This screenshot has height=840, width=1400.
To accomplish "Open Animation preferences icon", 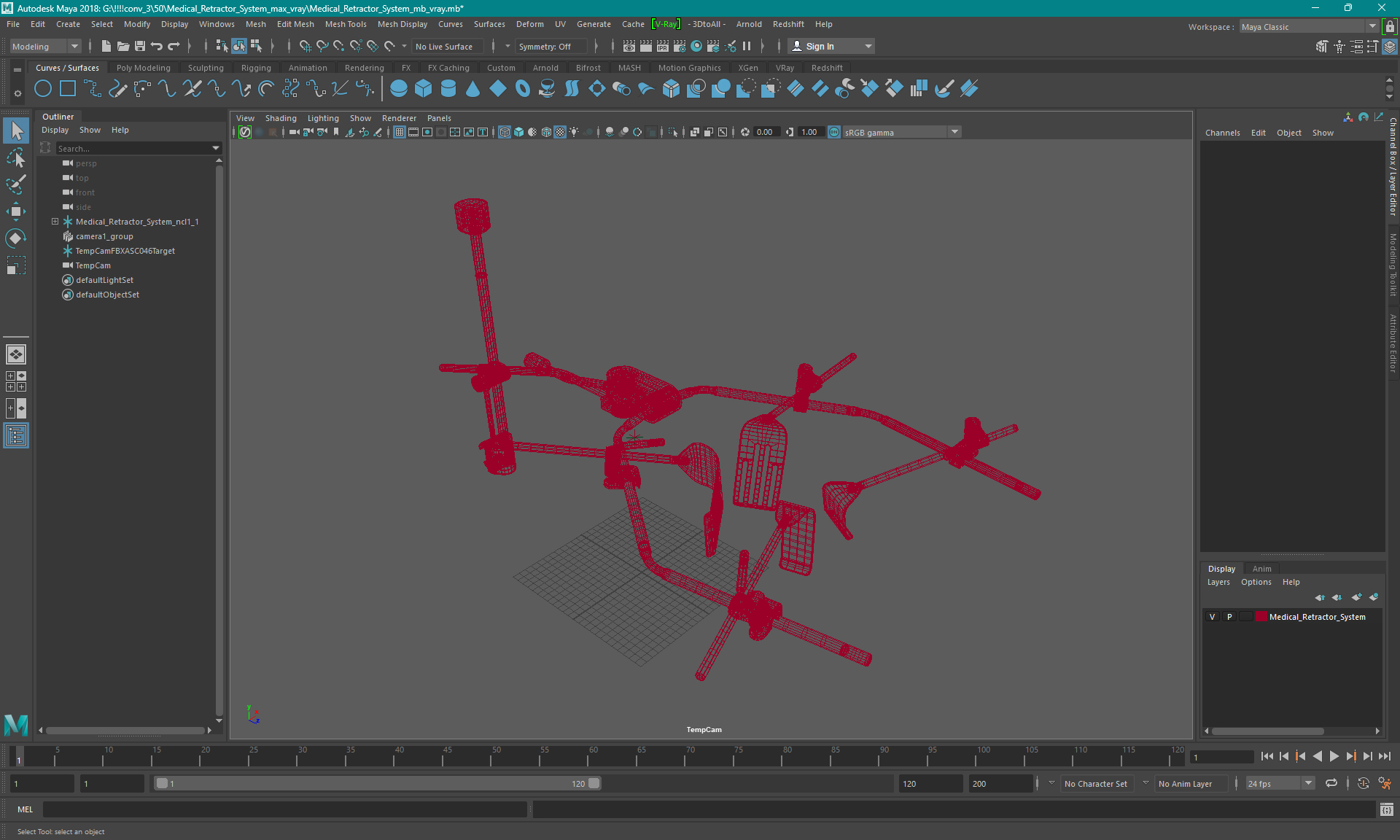I will pos(1385,784).
